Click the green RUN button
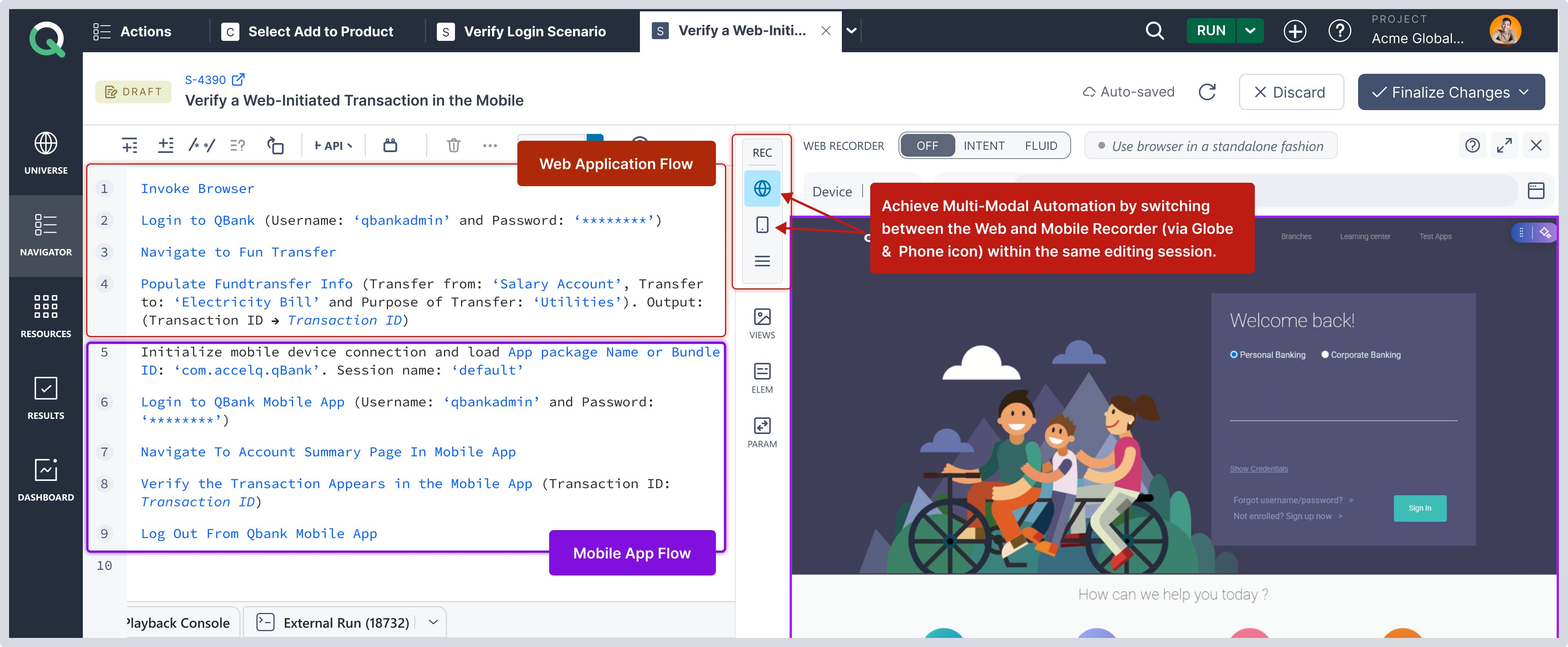 click(x=1211, y=31)
